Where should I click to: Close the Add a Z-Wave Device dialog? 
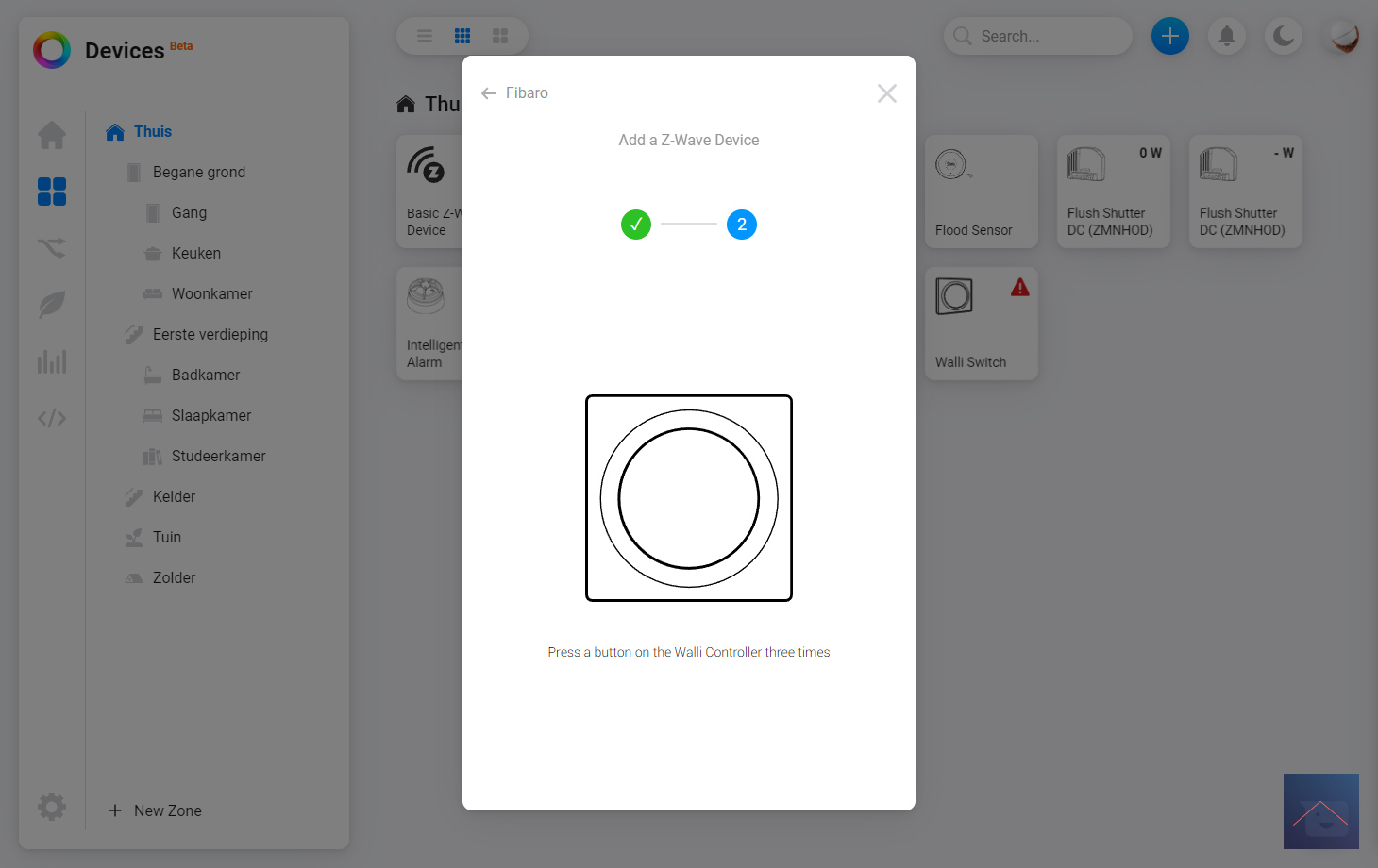[886, 93]
